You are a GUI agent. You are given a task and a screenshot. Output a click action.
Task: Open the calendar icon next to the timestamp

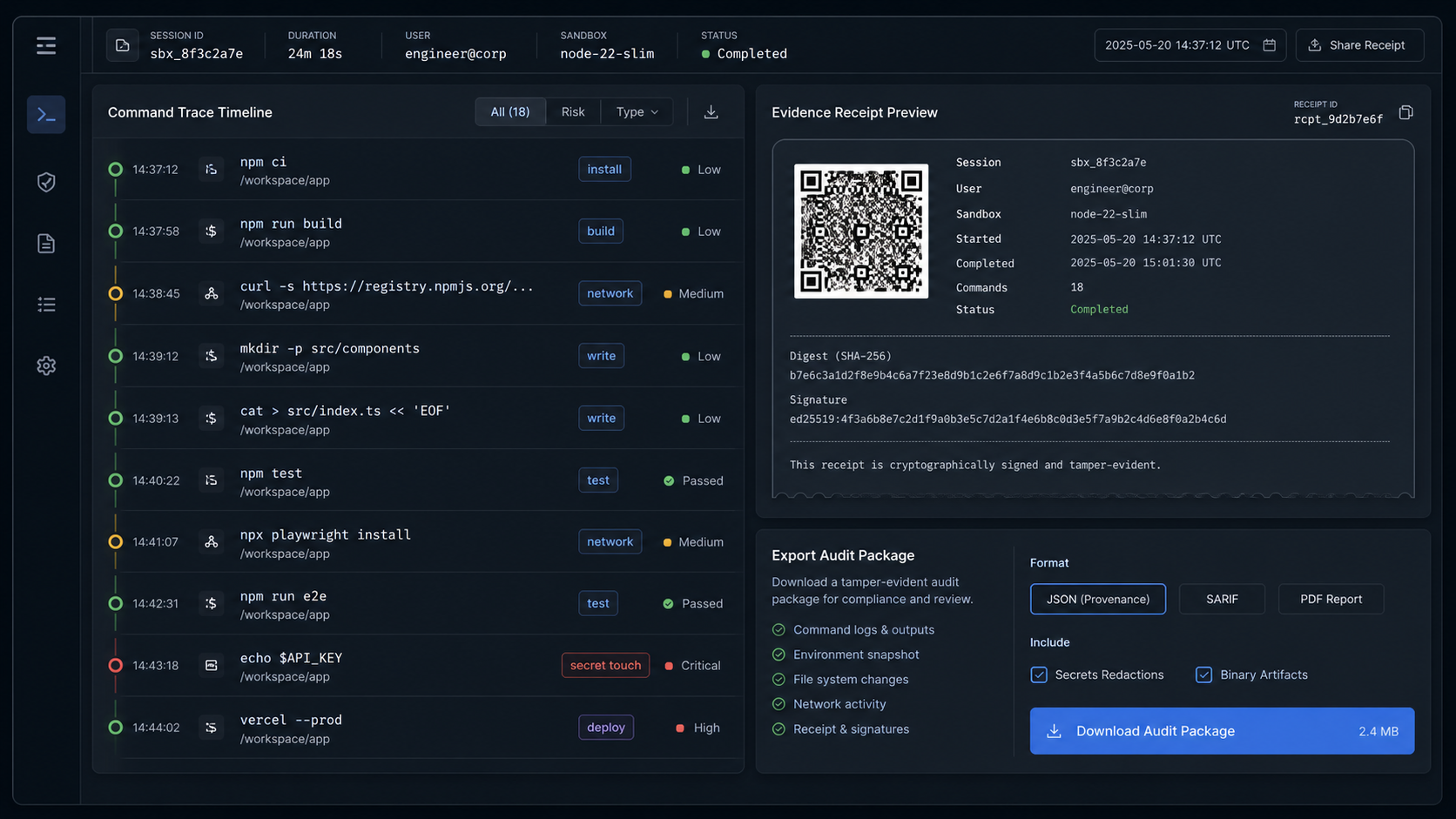click(x=1270, y=45)
